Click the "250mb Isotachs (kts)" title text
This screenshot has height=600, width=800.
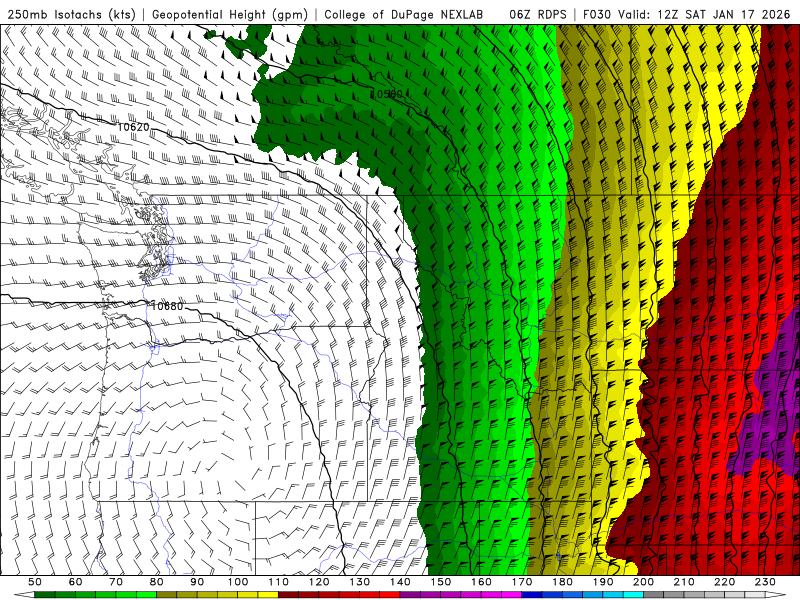click(x=70, y=15)
